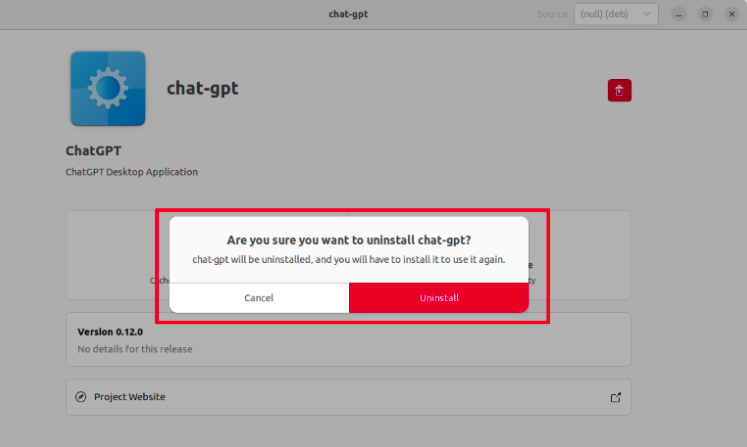The height and width of the screenshot is (447, 747).
Task: Open the Project Website row
Action: coord(348,397)
